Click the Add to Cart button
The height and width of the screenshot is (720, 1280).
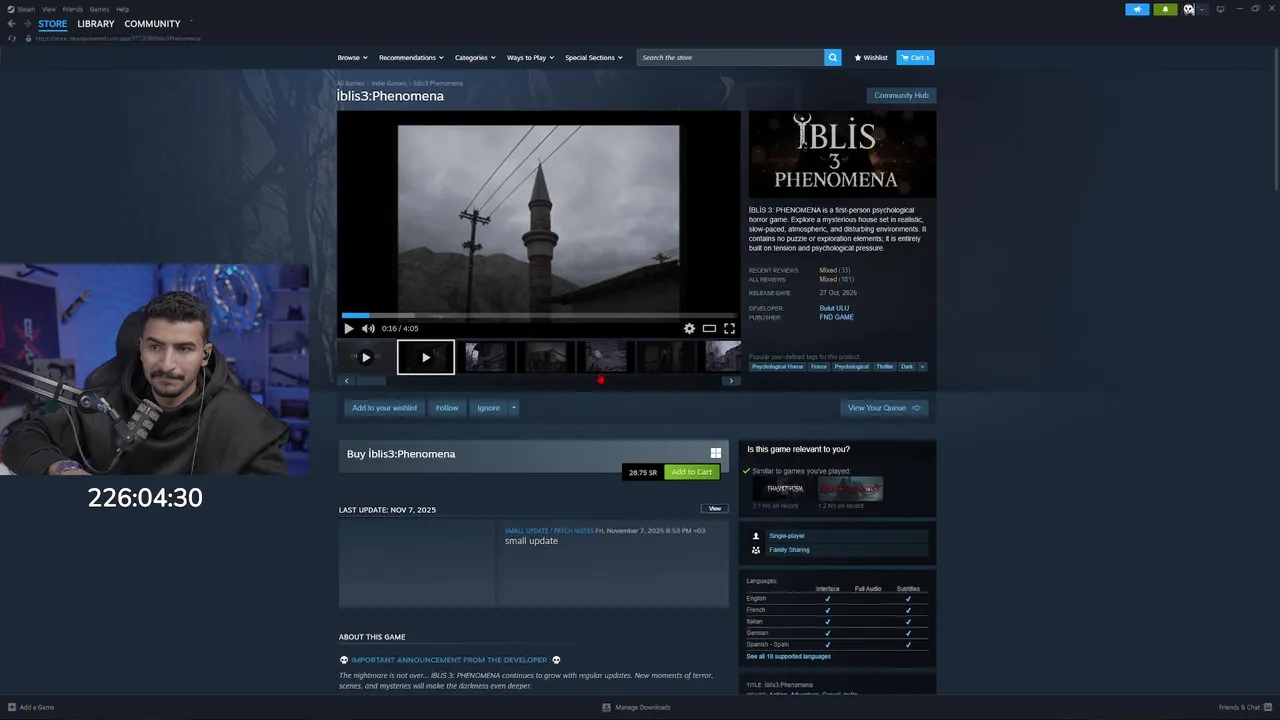[x=692, y=472]
